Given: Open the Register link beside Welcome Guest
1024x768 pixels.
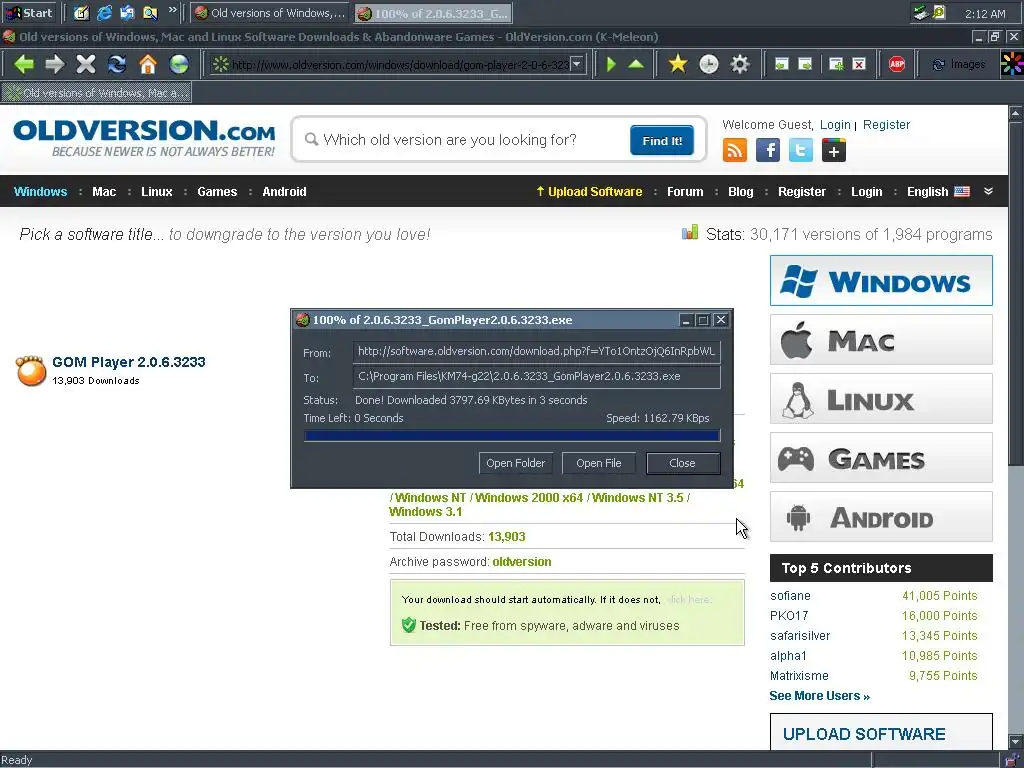Looking at the screenshot, I should click(886, 125).
